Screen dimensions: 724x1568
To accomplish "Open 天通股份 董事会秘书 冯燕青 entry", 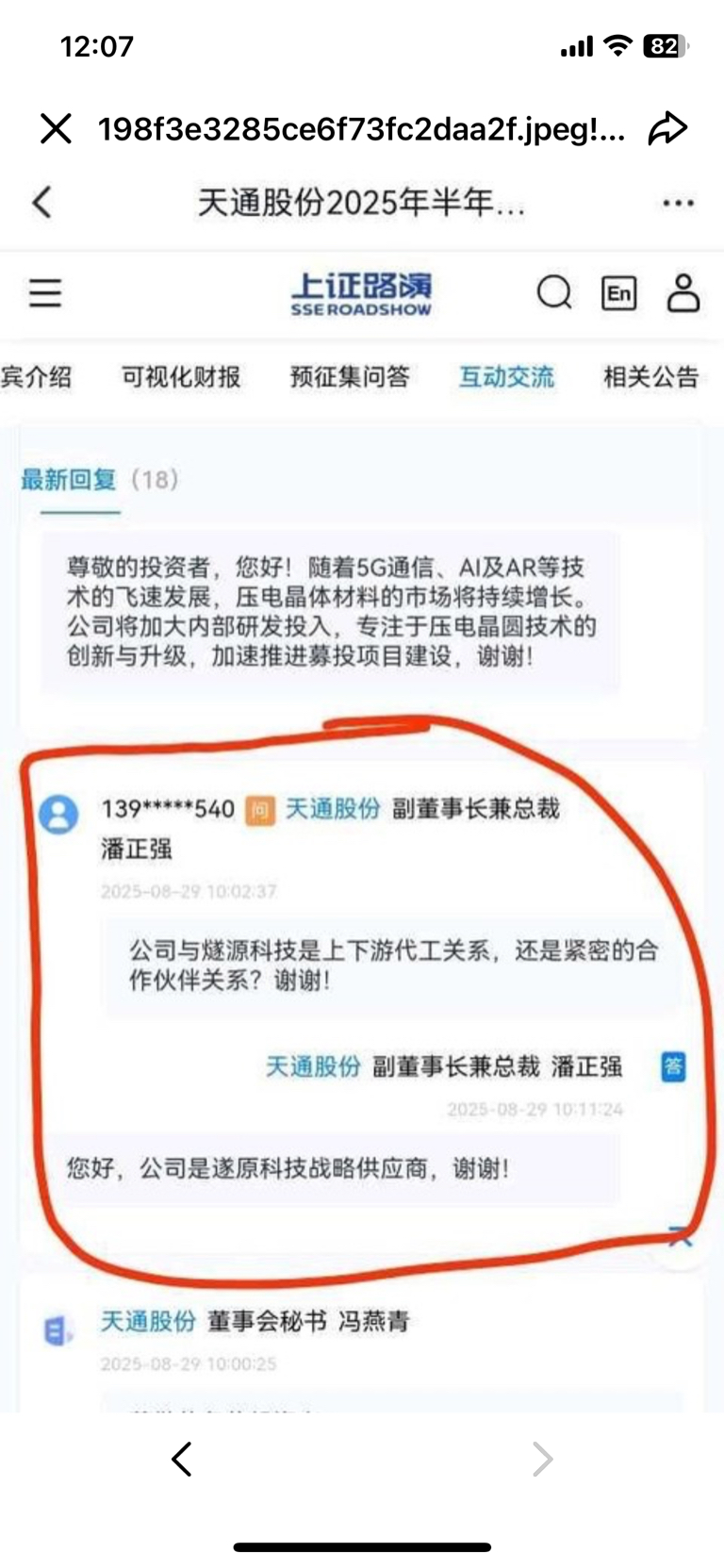I will click(255, 1322).
